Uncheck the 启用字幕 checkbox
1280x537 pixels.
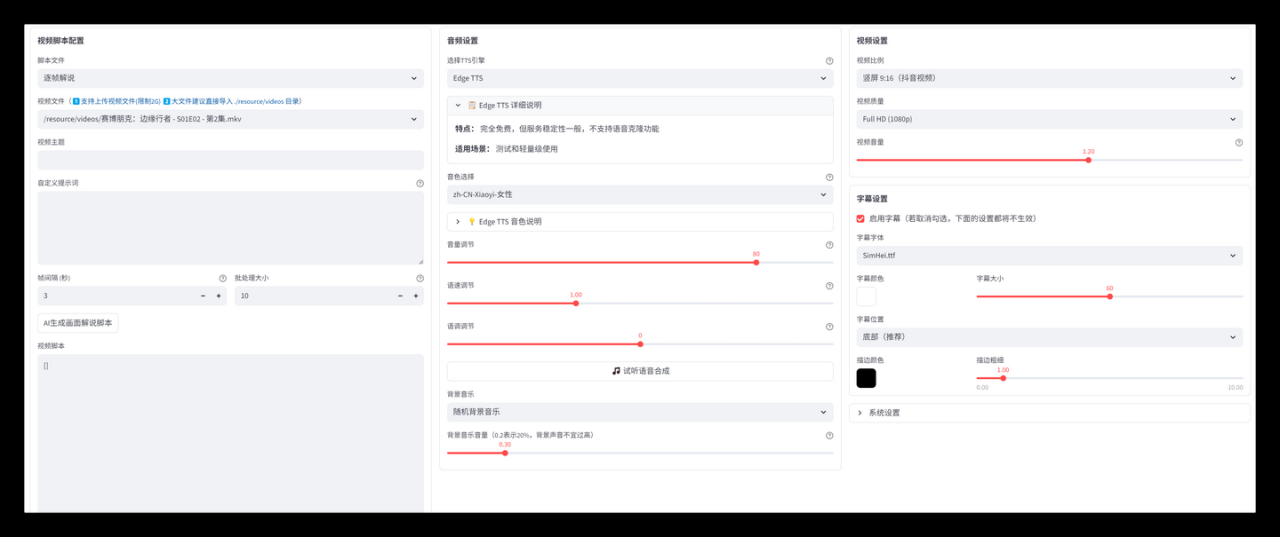pyautogui.click(x=861, y=218)
